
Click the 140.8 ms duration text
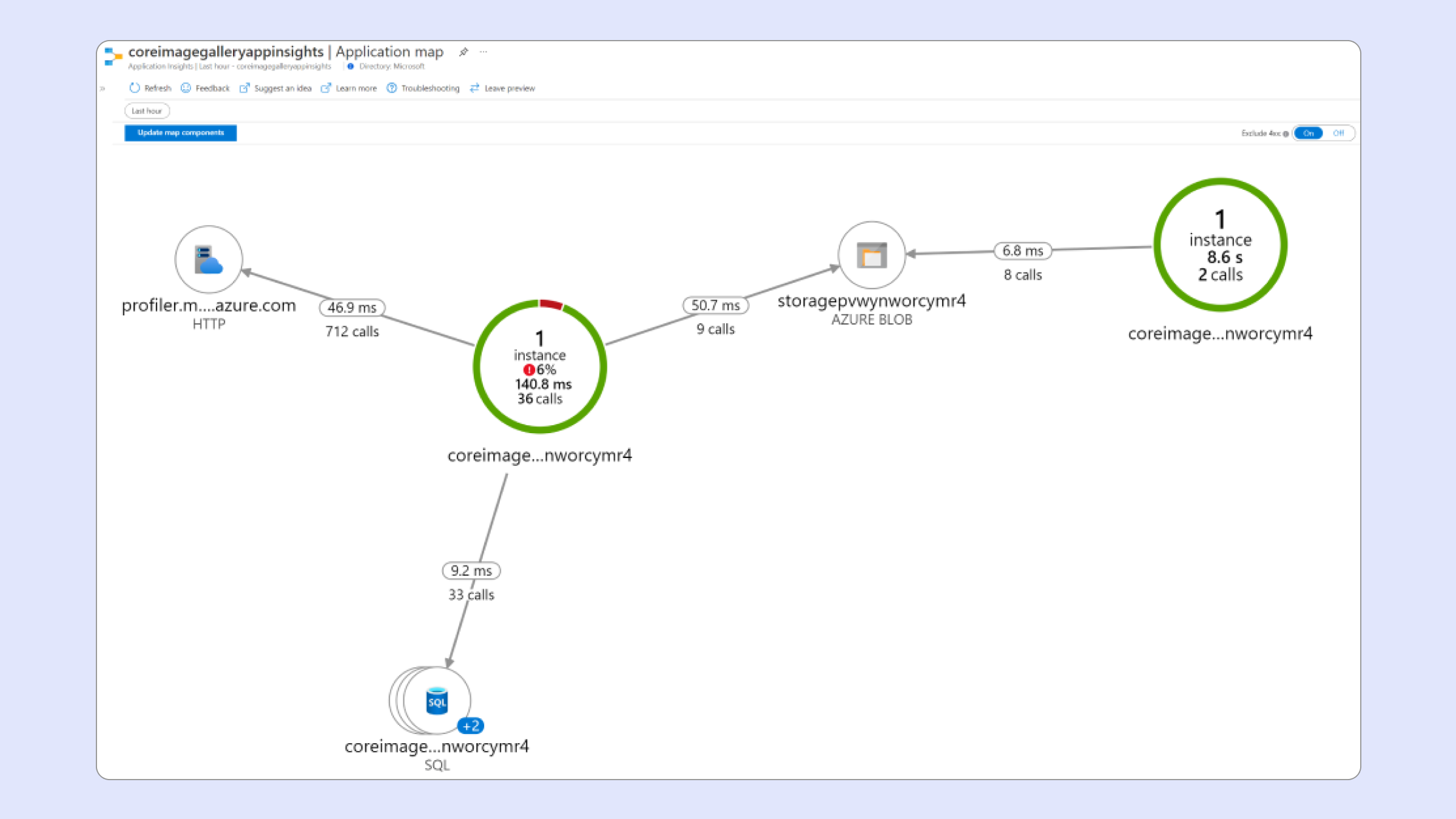tap(544, 385)
